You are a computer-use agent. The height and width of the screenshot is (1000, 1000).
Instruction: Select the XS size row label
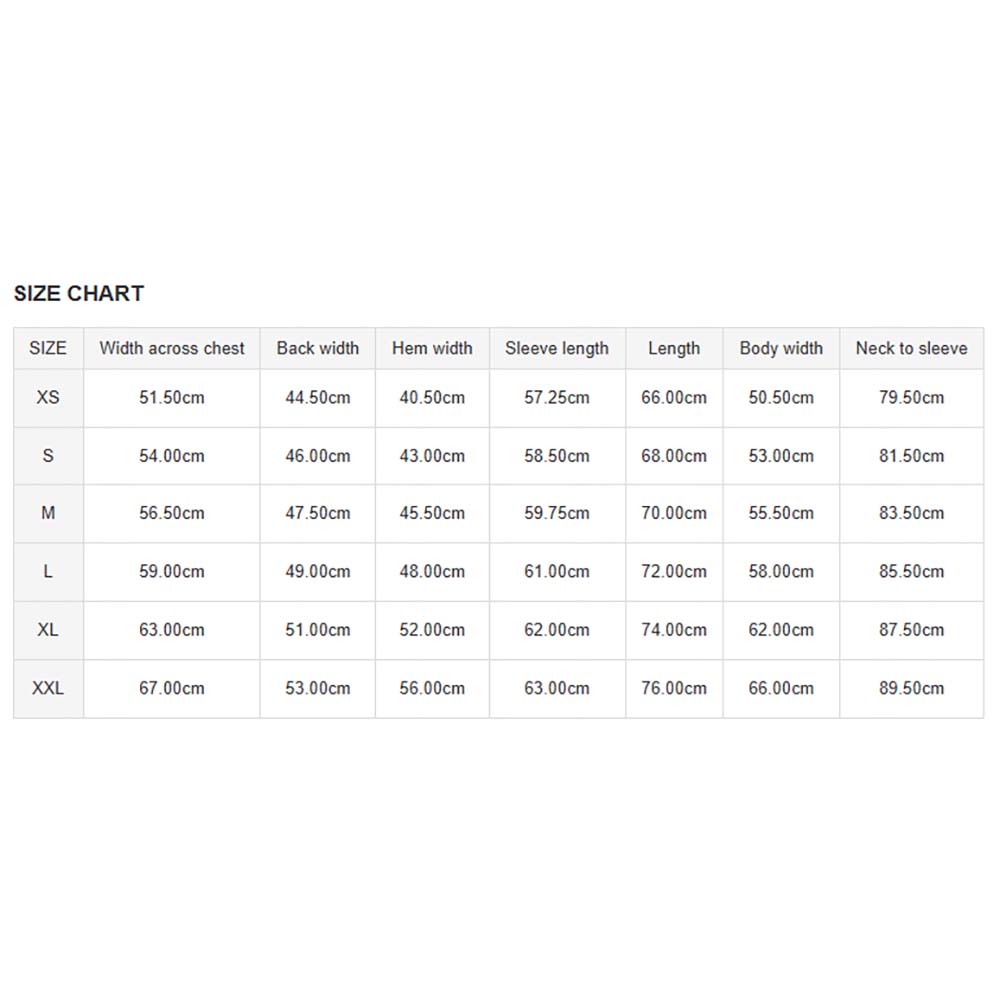click(48, 397)
